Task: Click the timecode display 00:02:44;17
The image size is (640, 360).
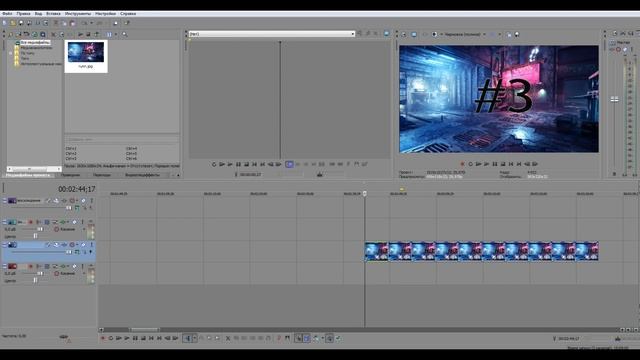Action: (76, 189)
